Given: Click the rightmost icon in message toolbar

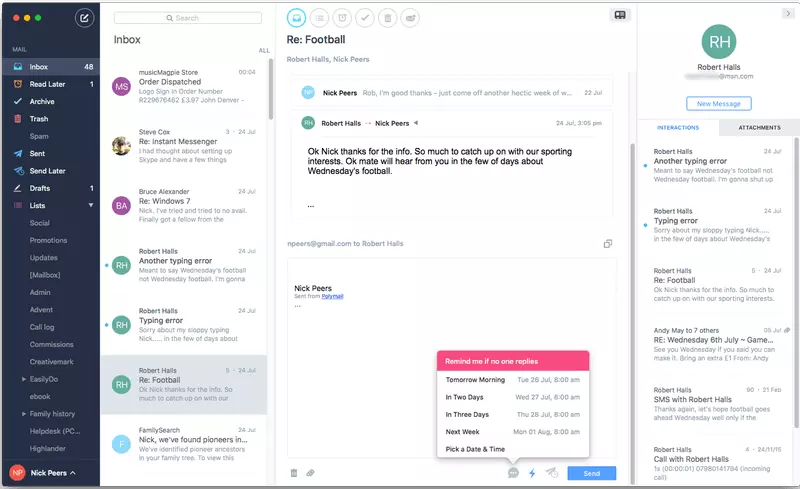Looking at the screenshot, I should (x=410, y=18).
